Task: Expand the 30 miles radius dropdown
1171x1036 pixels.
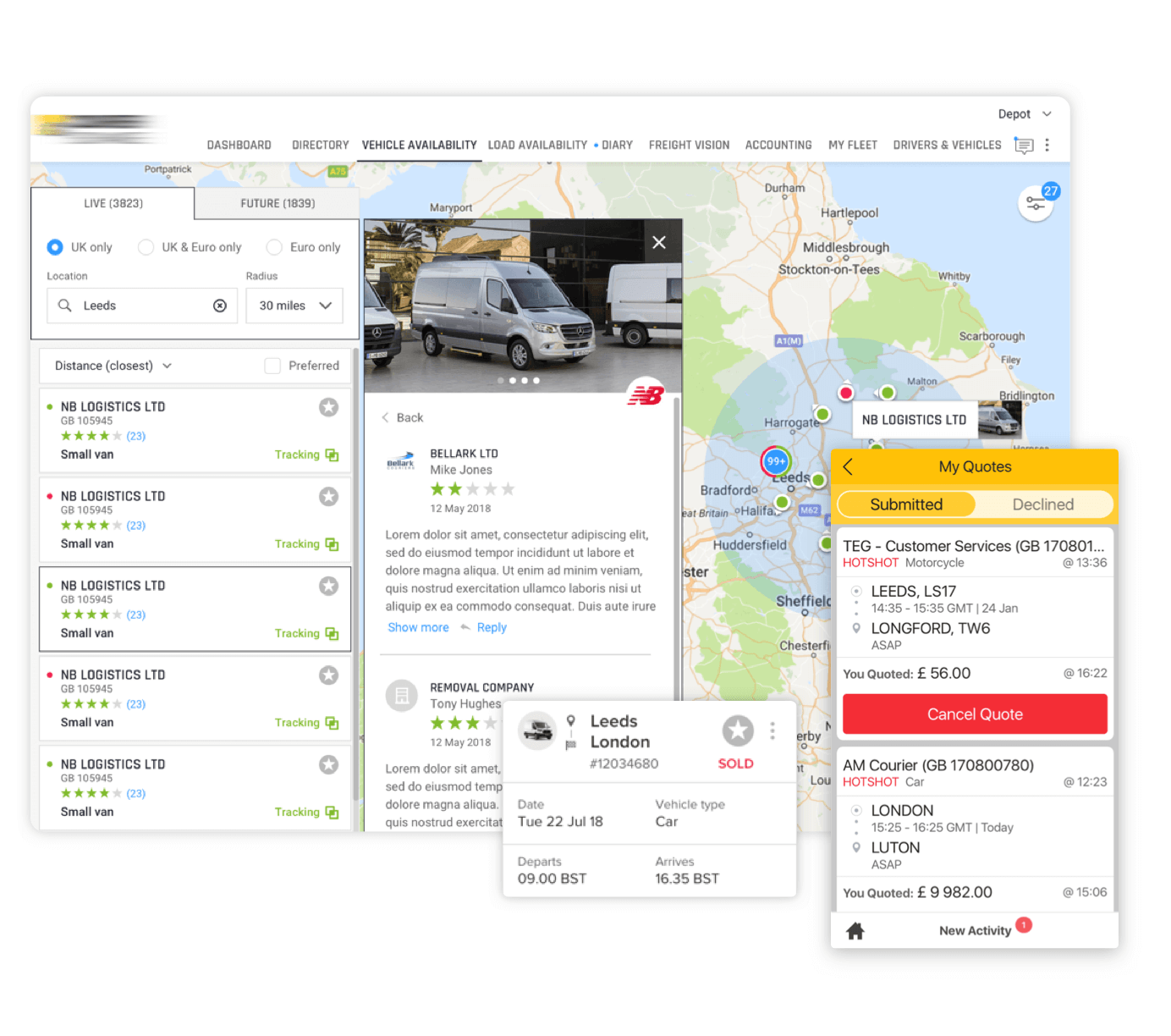Action: pos(294,306)
